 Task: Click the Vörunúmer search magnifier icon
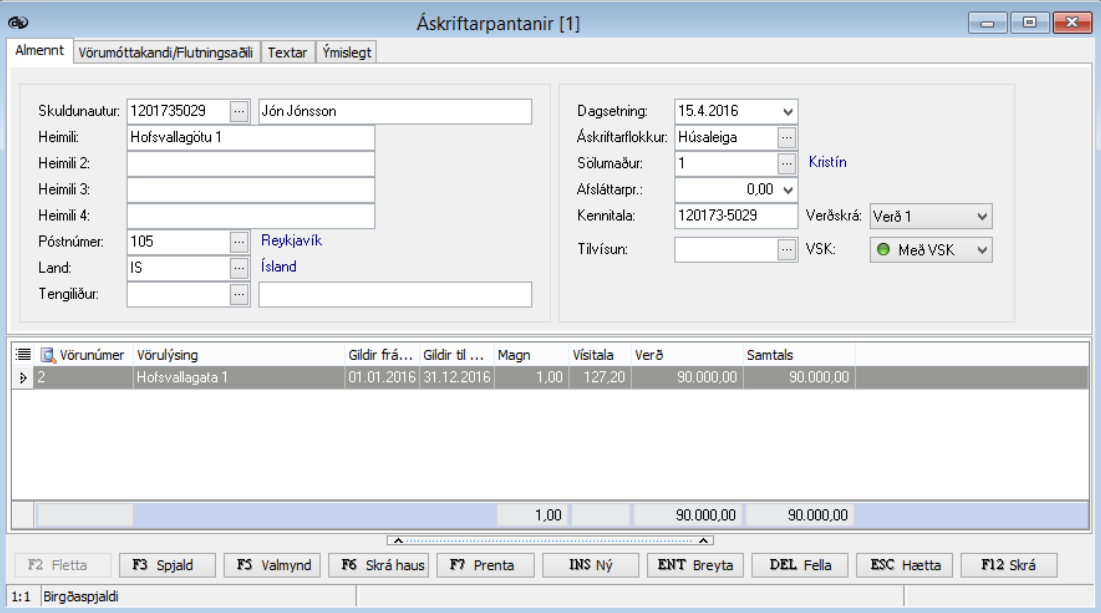coord(48,355)
